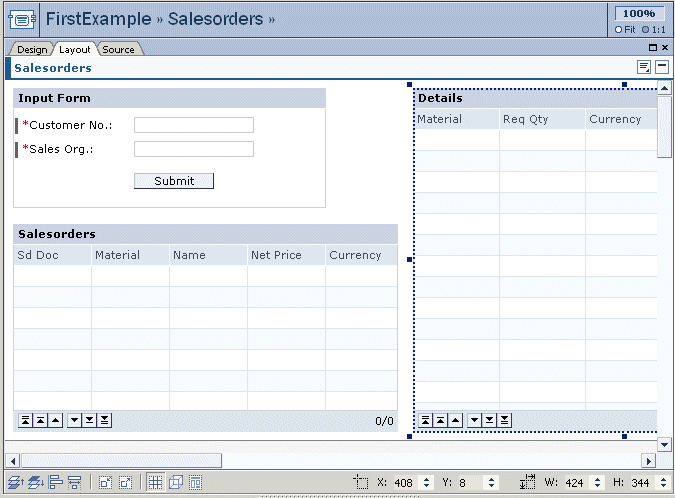Click the 100% zoom value box
Screen dimensions: 675x498
coord(639,13)
